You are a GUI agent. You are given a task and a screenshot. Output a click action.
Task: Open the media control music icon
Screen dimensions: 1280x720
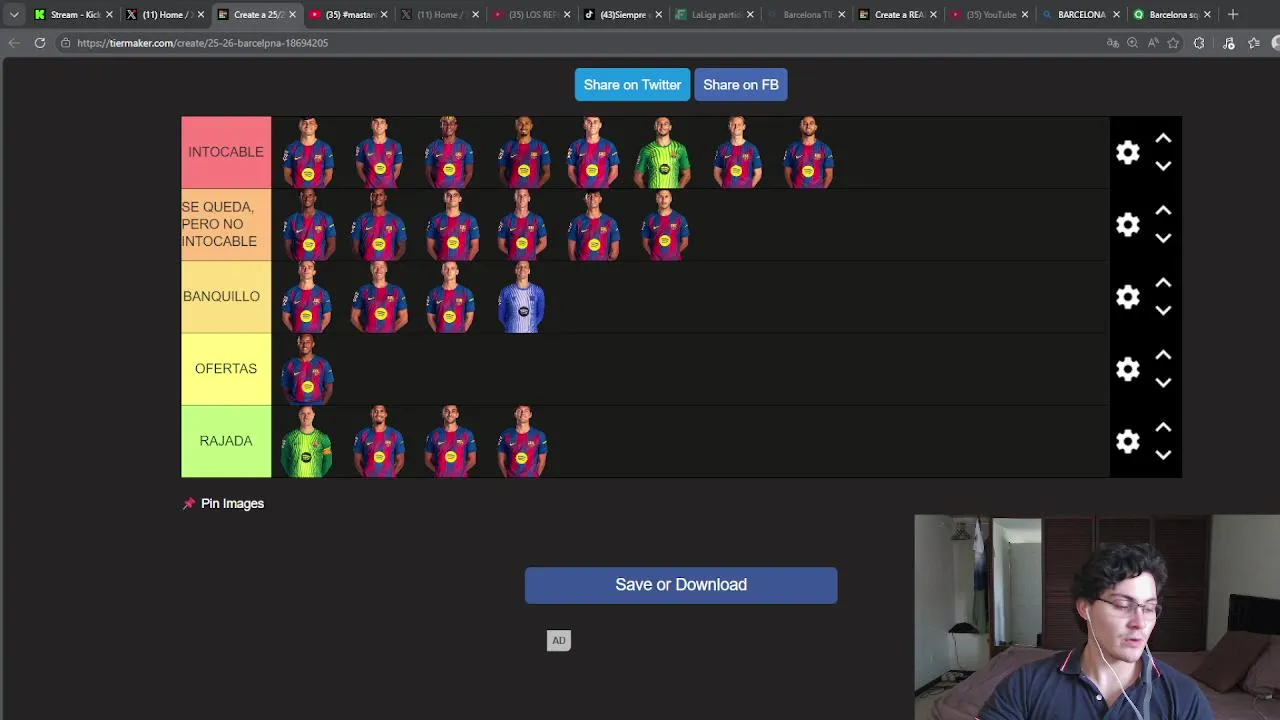[x=1229, y=43]
